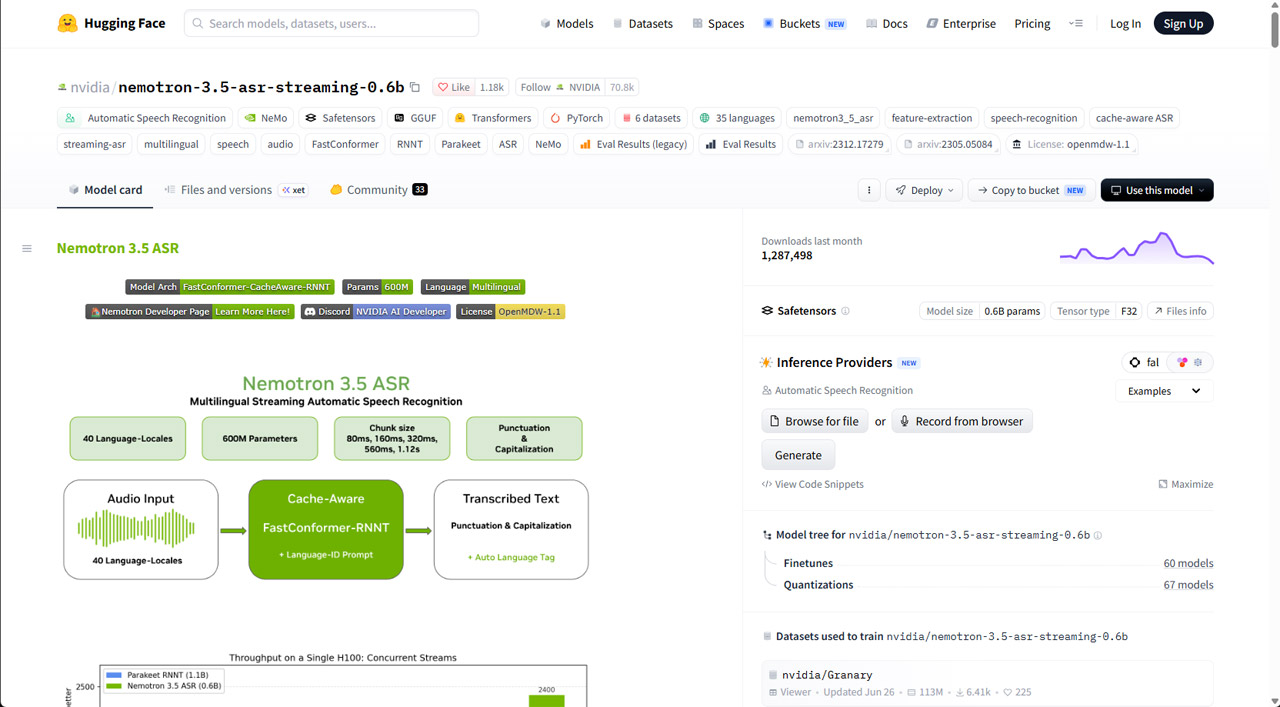Click the Generate button
The height and width of the screenshot is (707, 1280).
(x=798, y=455)
